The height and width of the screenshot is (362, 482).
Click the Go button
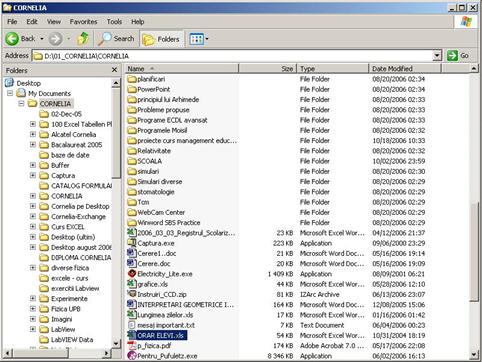(458, 56)
